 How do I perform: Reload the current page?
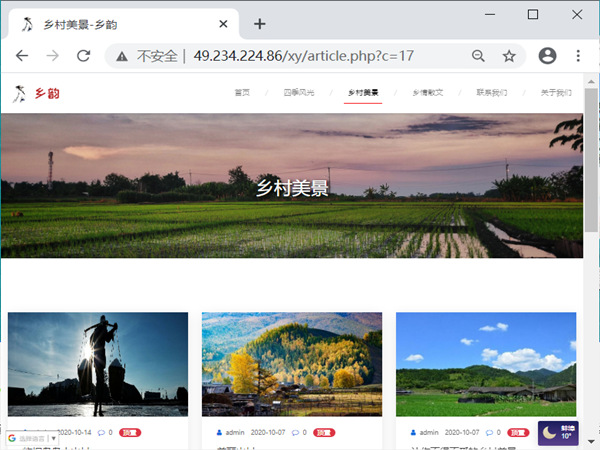click(83, 56)
